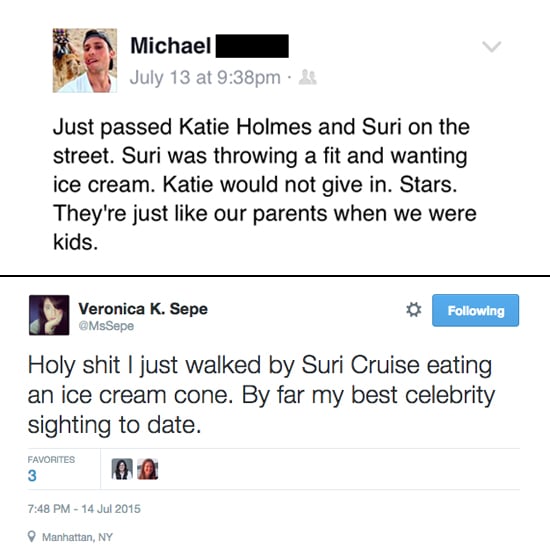Open the Manhattan, NY location link
This screenshot has width=550, height=550.
click(77, 537)
